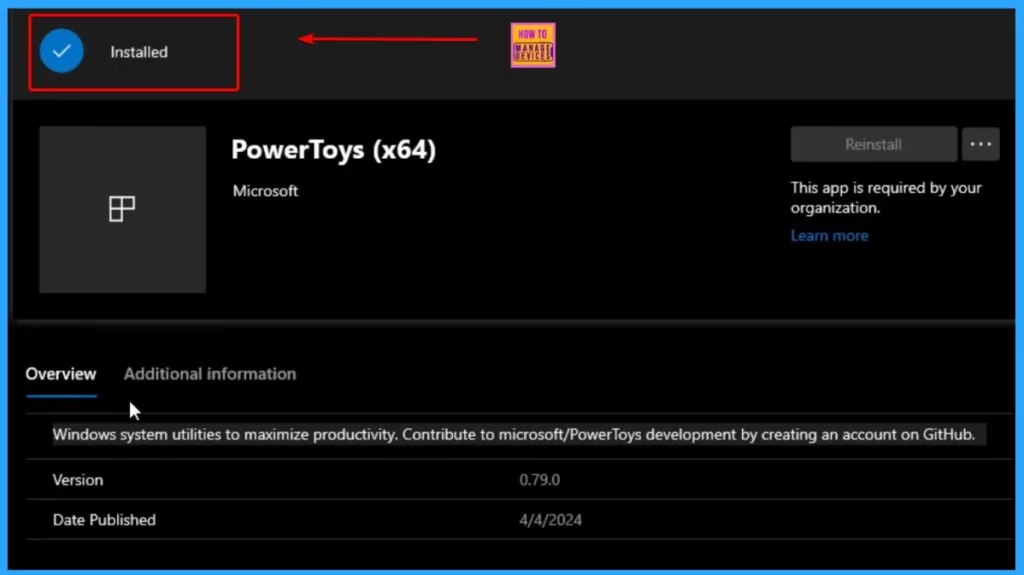
Task: Select the version value 0.79.0
Action: click(539, 480)
